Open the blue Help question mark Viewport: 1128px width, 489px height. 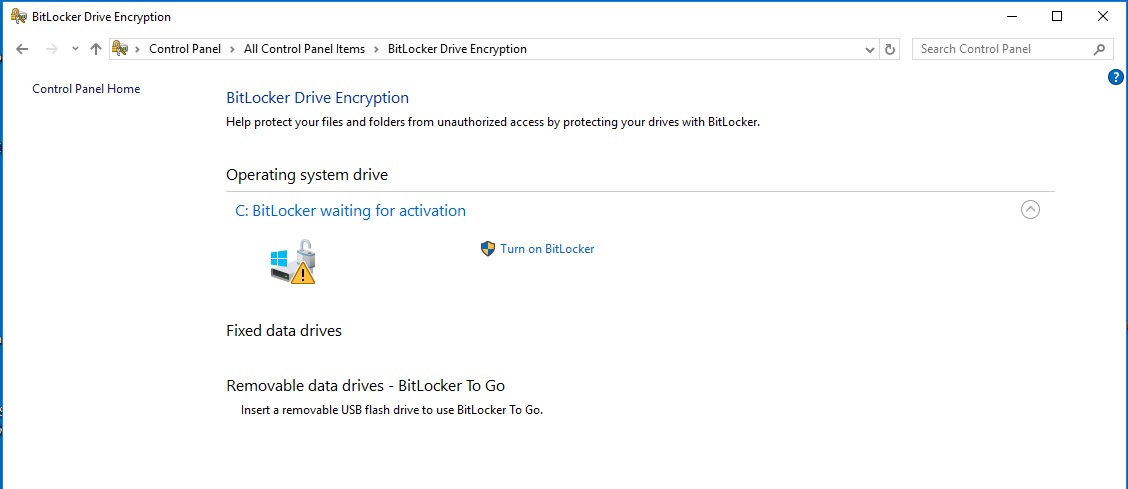pos(1116,77)
